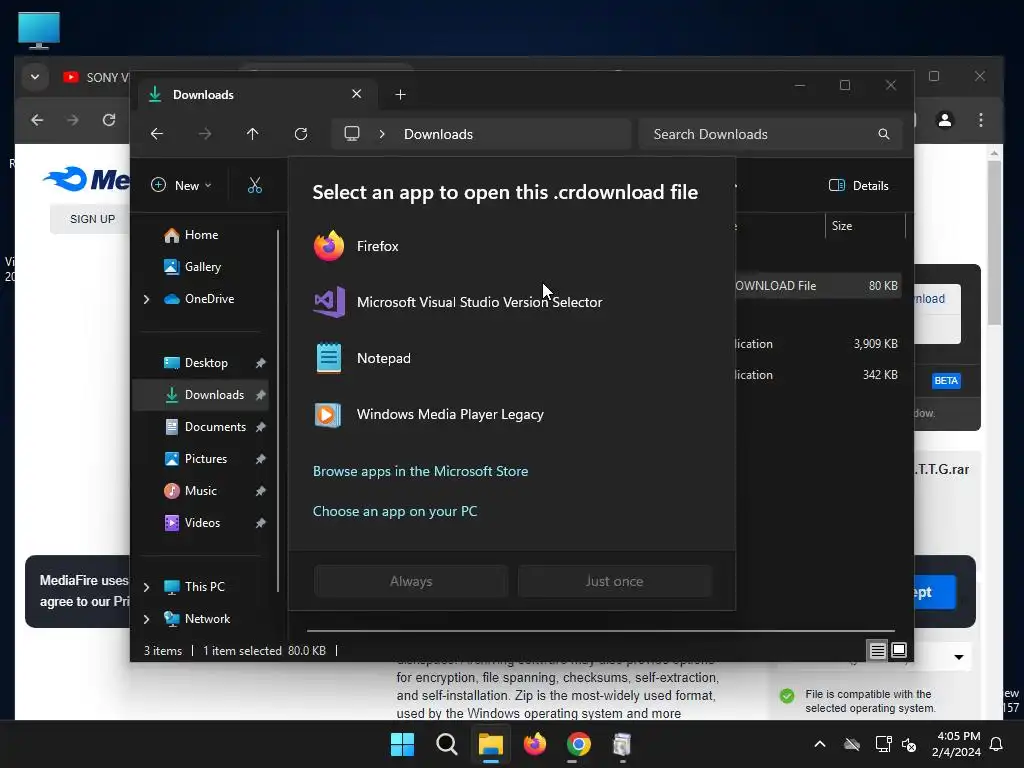Open the Chrome profile icon
This screenshot has width=1024, height=768.
tap(945, 120)
